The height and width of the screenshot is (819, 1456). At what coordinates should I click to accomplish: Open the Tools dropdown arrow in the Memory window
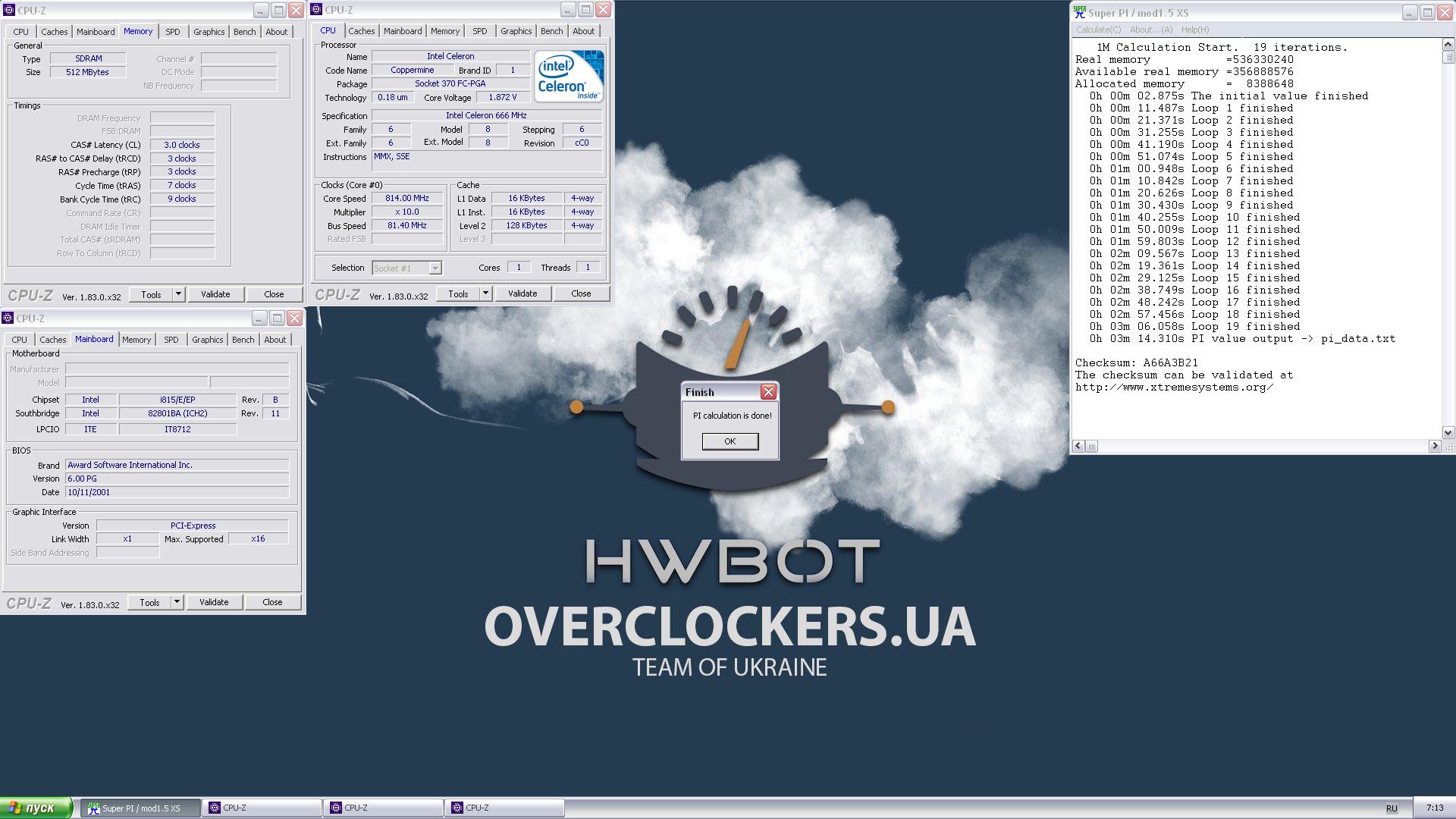(x=179, y=294)
